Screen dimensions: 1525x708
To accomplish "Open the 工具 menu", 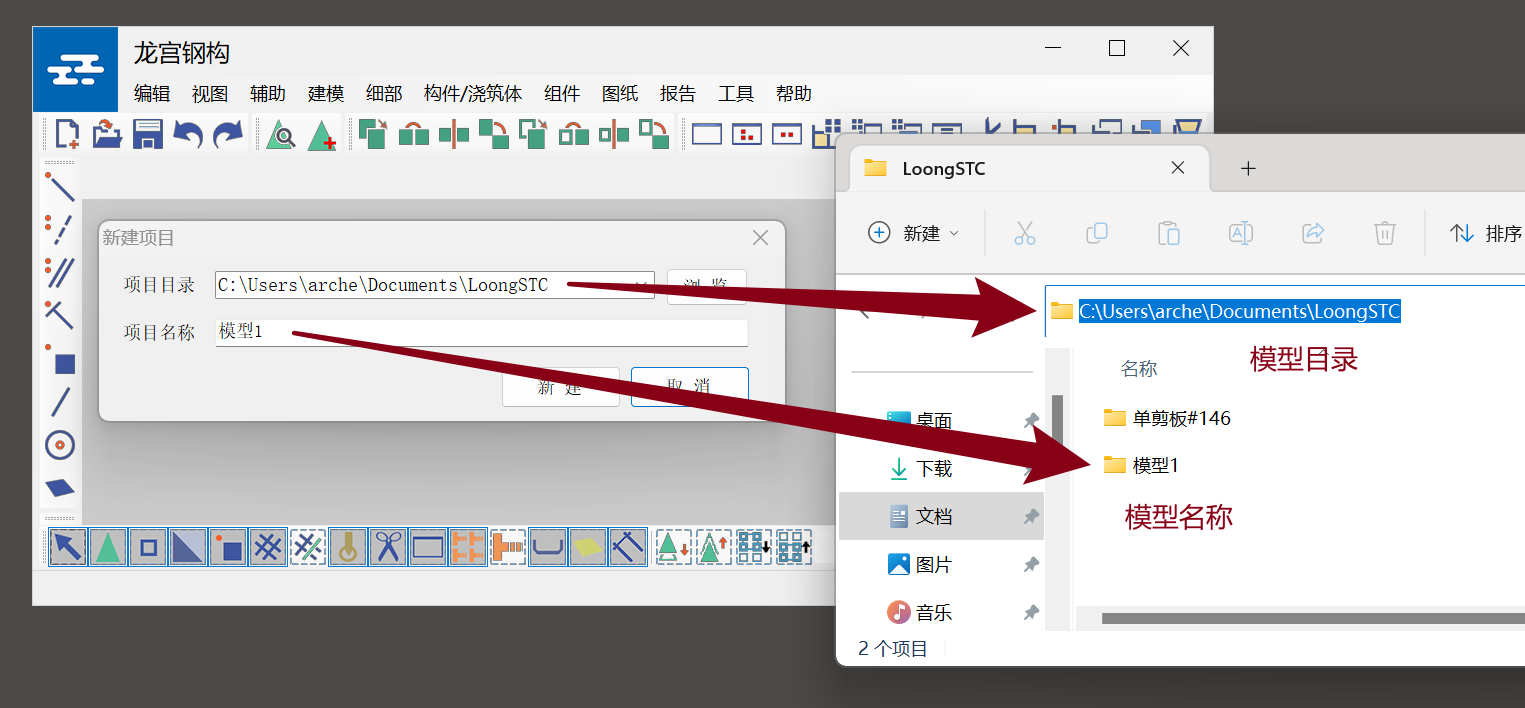I will pyautogui.click(x=736, y=94).
